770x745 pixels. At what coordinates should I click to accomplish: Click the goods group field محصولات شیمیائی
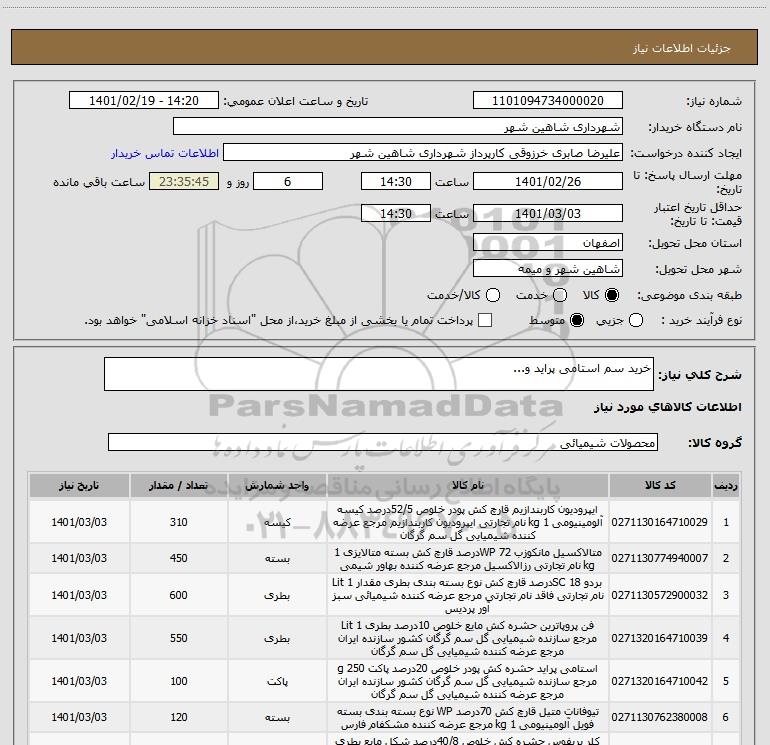383,442
